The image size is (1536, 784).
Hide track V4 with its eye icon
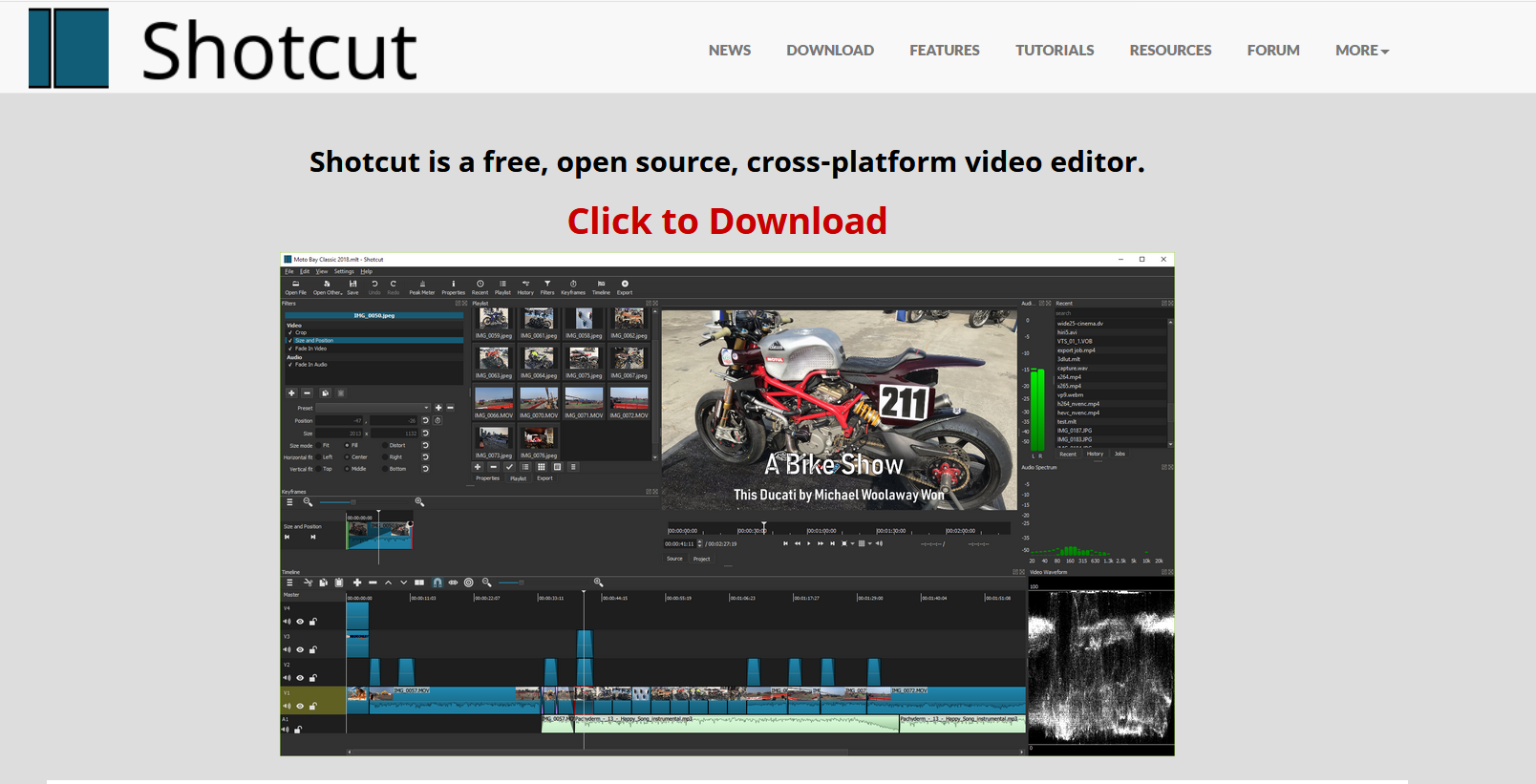(x=300, y=622)
